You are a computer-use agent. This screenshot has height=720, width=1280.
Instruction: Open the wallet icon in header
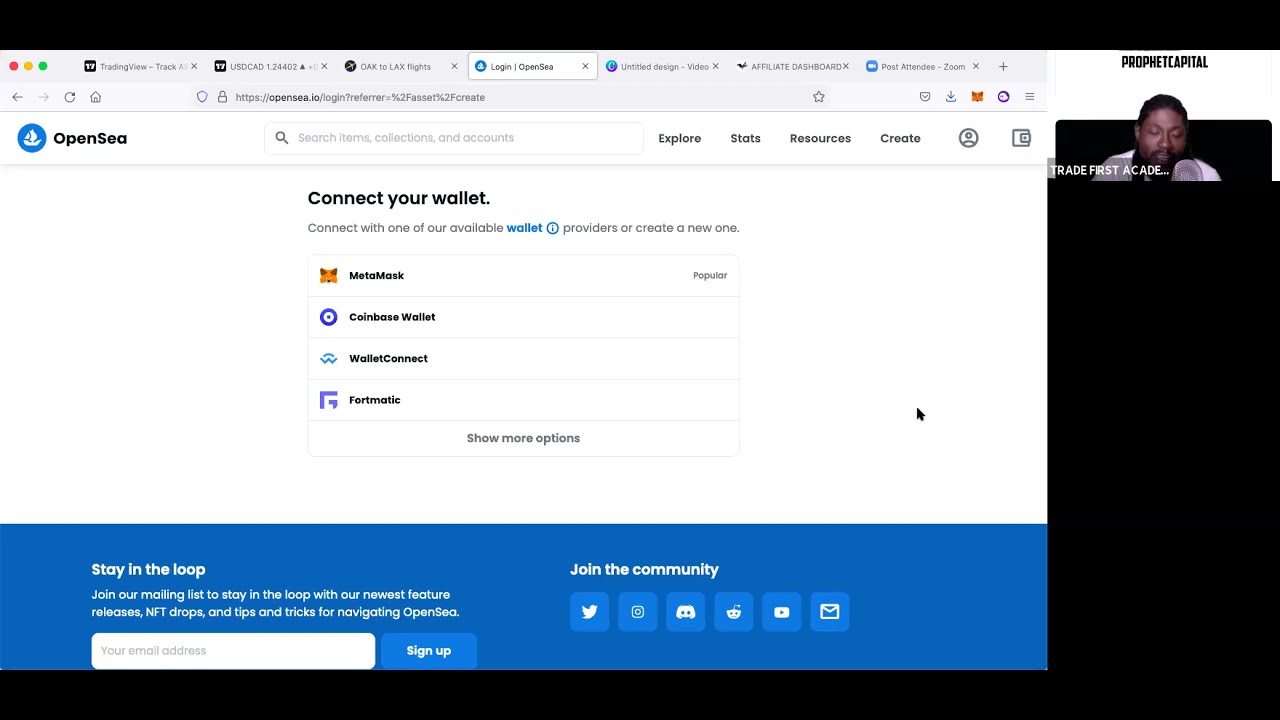(x=1021, y=138)
